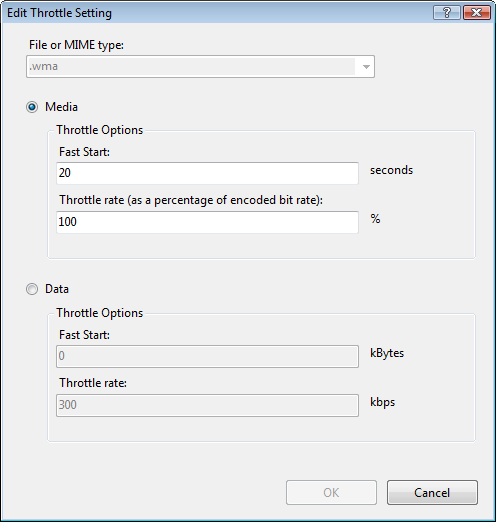Choose the Media option by its label

[x=61, y=107]
